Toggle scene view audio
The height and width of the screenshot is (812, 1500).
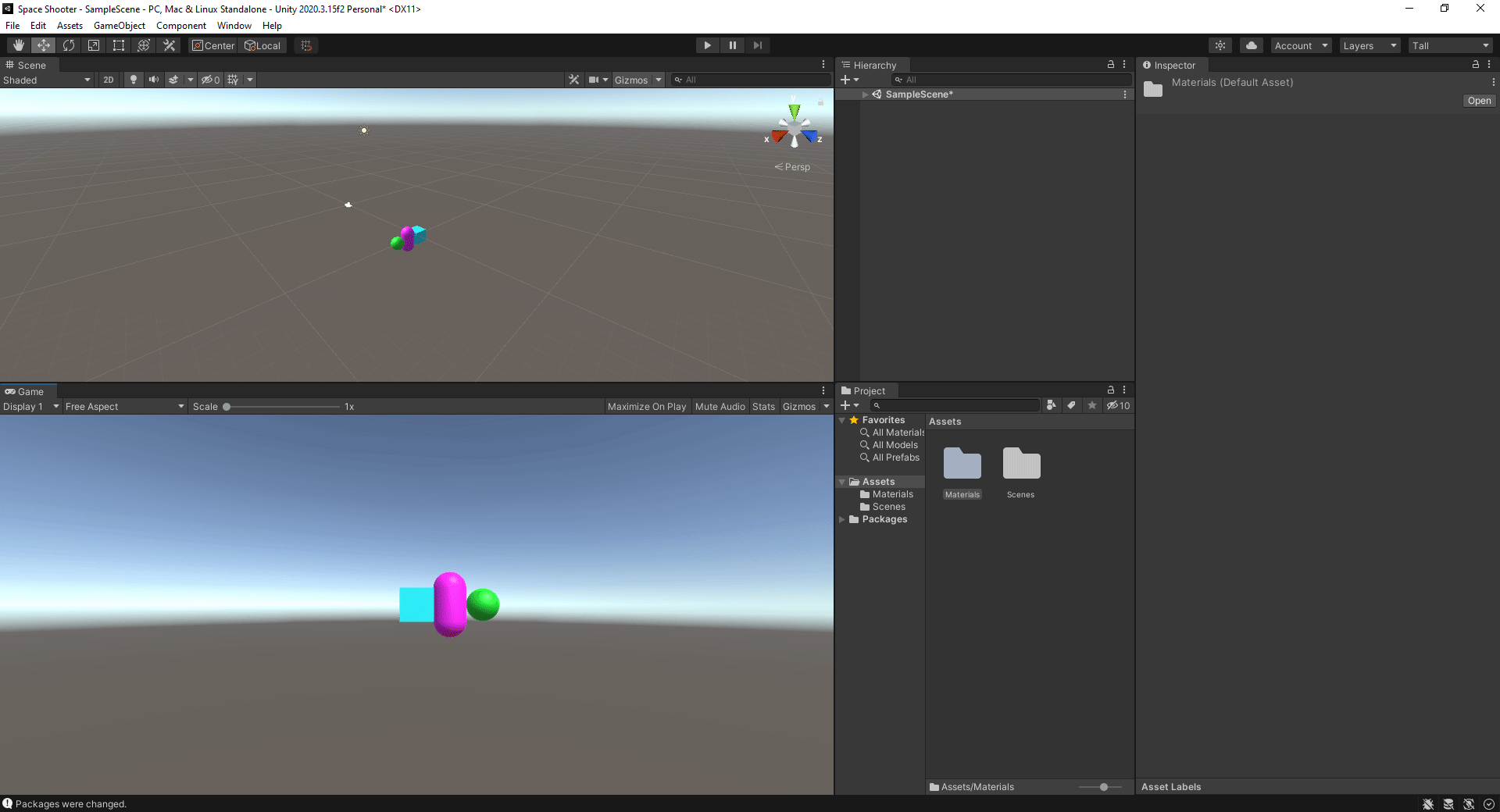click(153, 79)
